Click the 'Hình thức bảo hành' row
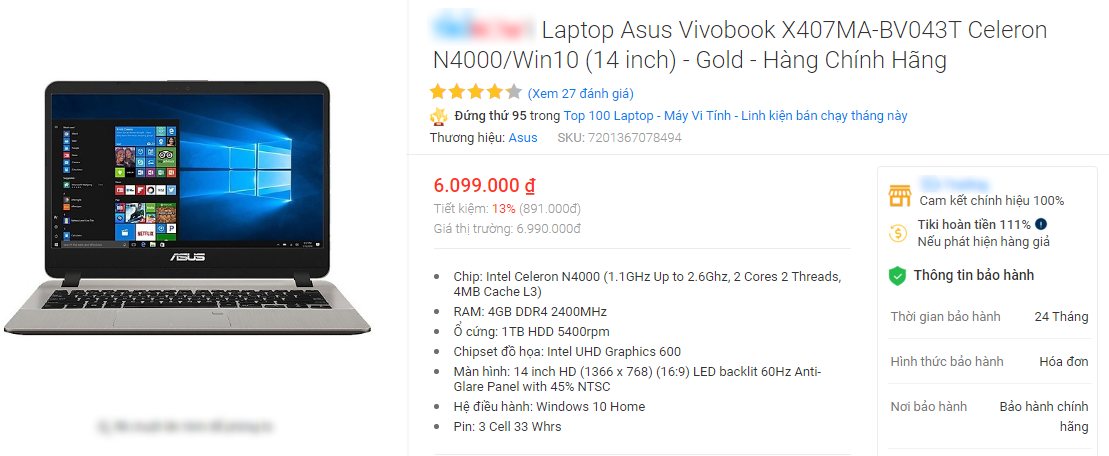1109x456 pixels. [x=989, y=361]
